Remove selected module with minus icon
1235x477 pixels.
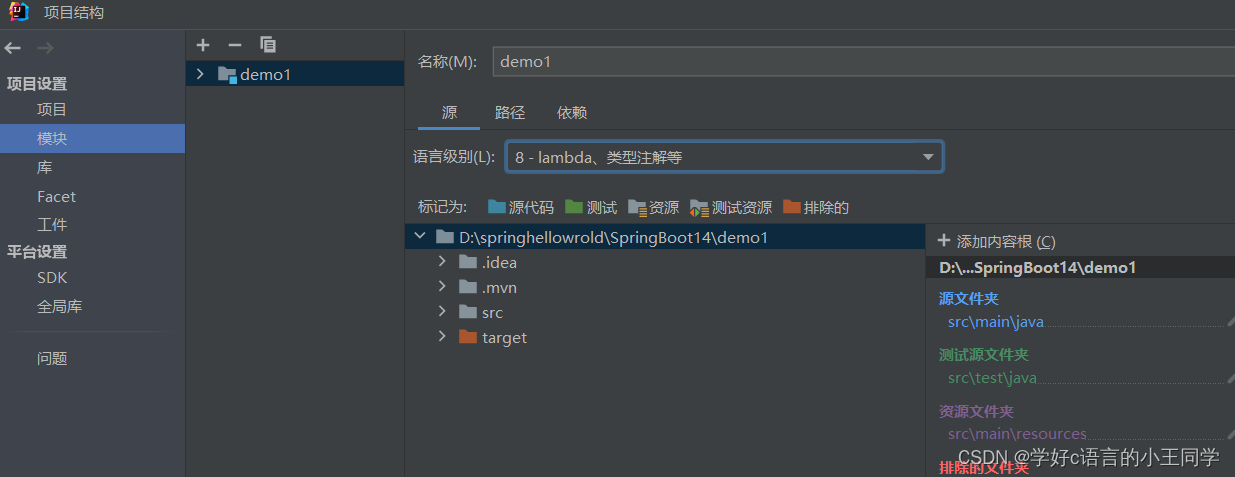[235, 45]
